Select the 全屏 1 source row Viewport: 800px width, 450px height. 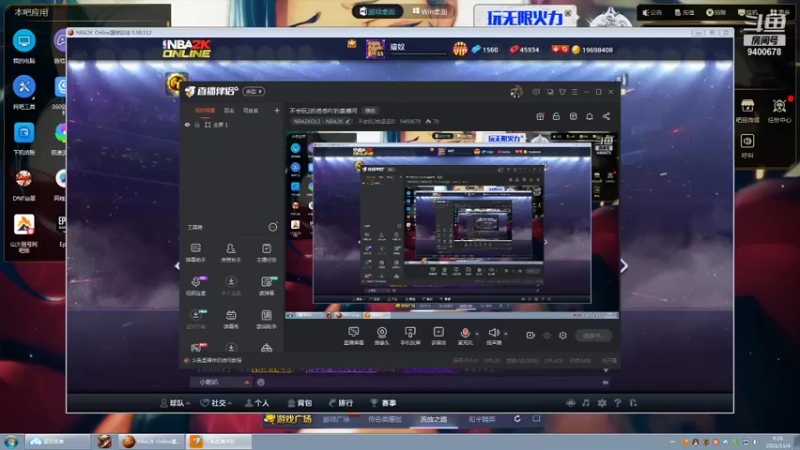[232, 124]
